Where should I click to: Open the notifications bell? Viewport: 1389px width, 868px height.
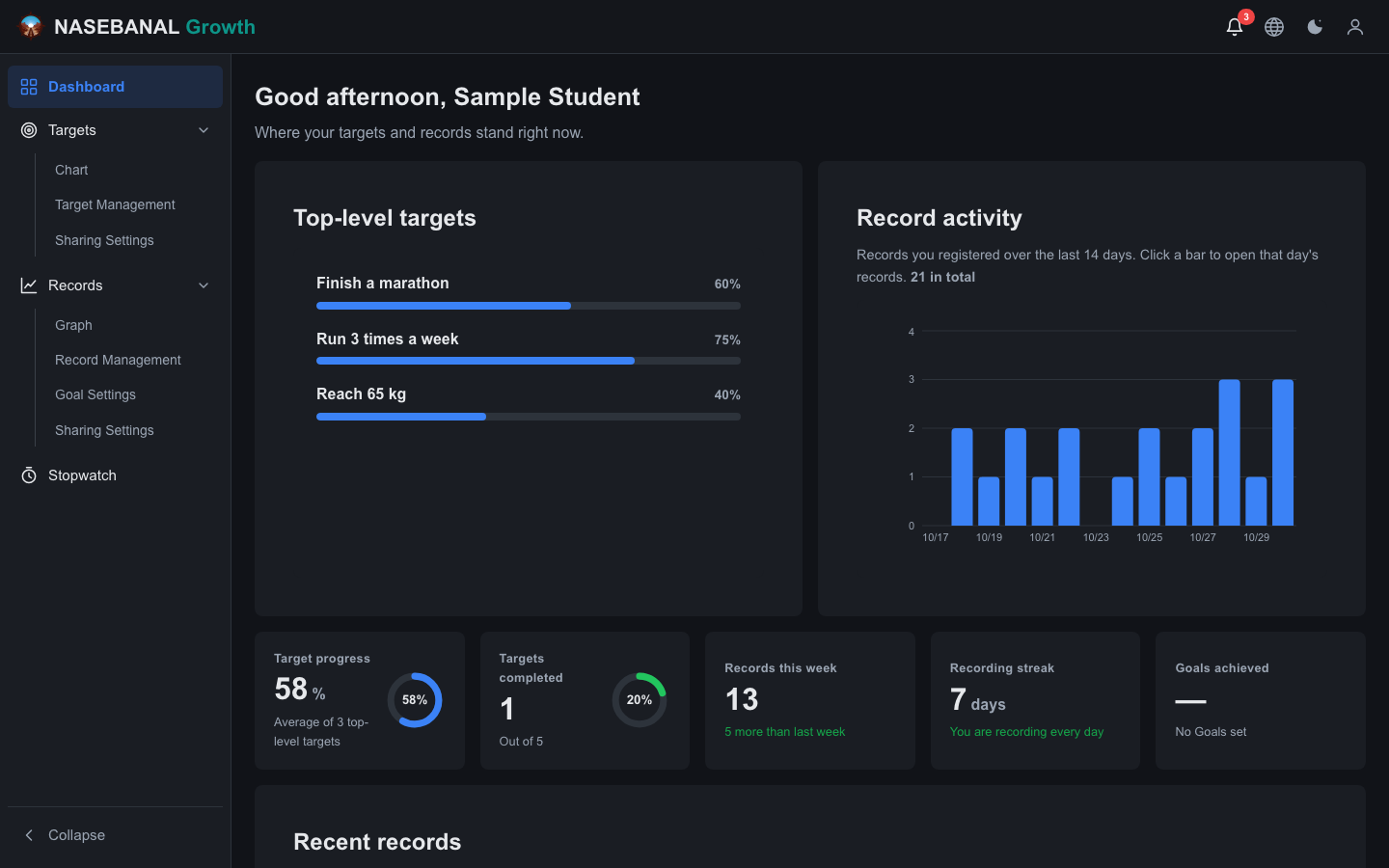[1234, 27]
